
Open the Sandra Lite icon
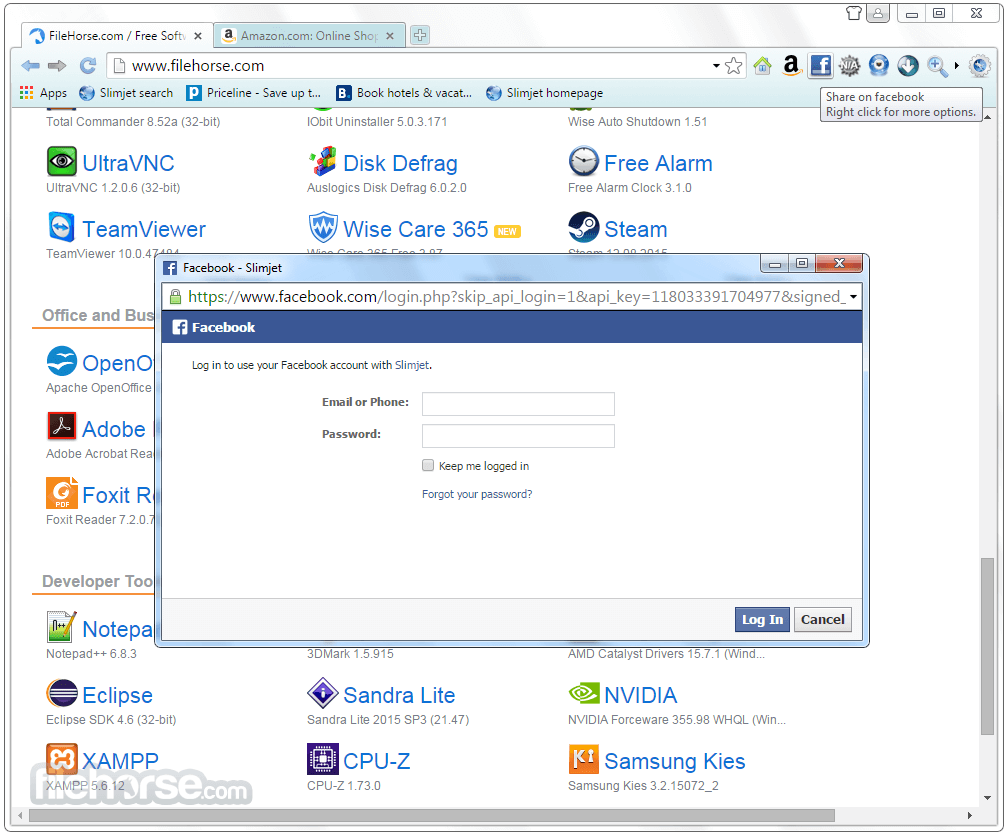point(323,693)
